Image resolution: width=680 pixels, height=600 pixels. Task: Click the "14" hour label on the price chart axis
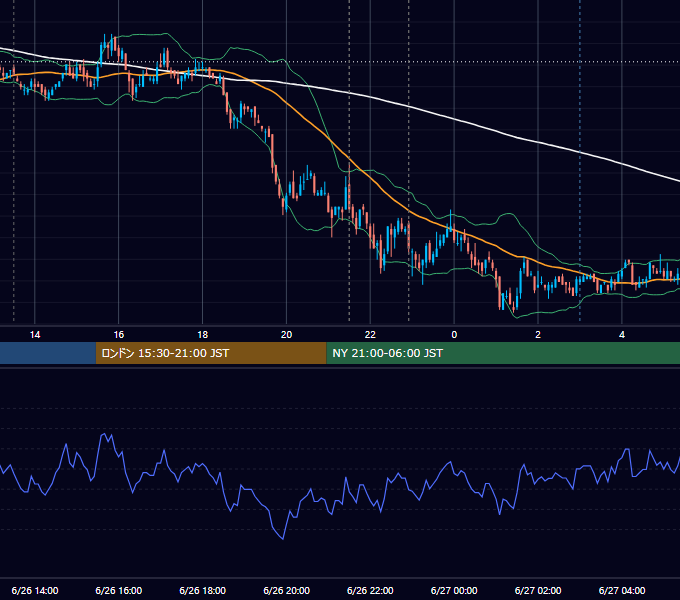(x=35, y=335)
